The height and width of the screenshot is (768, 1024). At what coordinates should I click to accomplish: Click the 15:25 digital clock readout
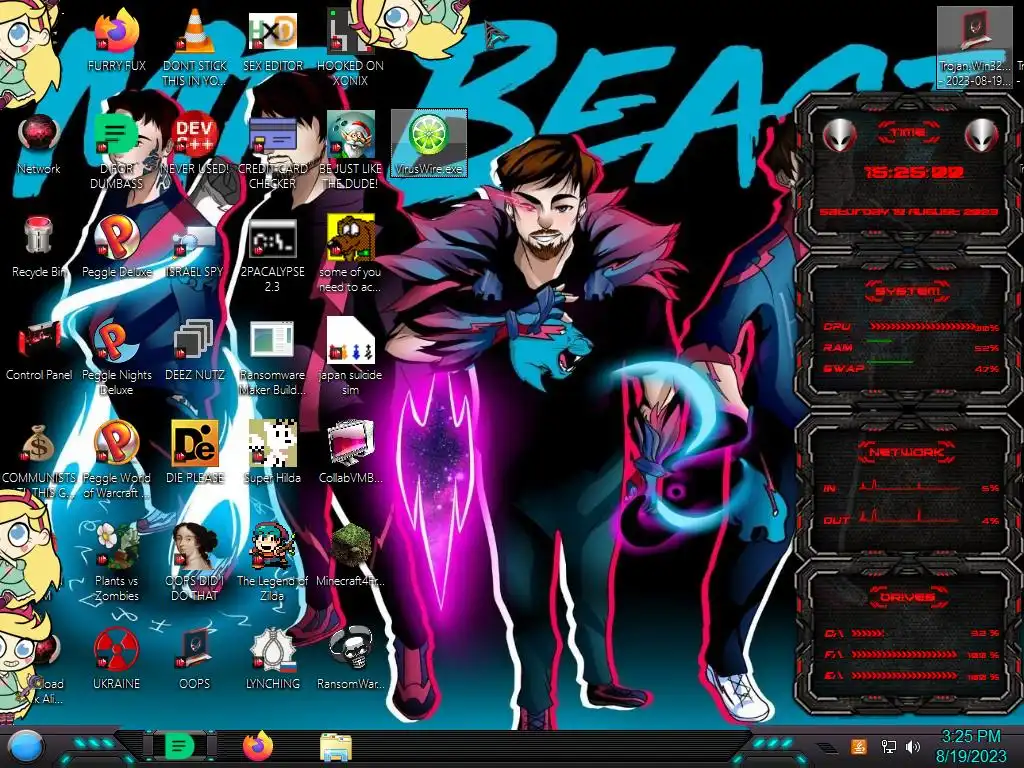[913, 172]
